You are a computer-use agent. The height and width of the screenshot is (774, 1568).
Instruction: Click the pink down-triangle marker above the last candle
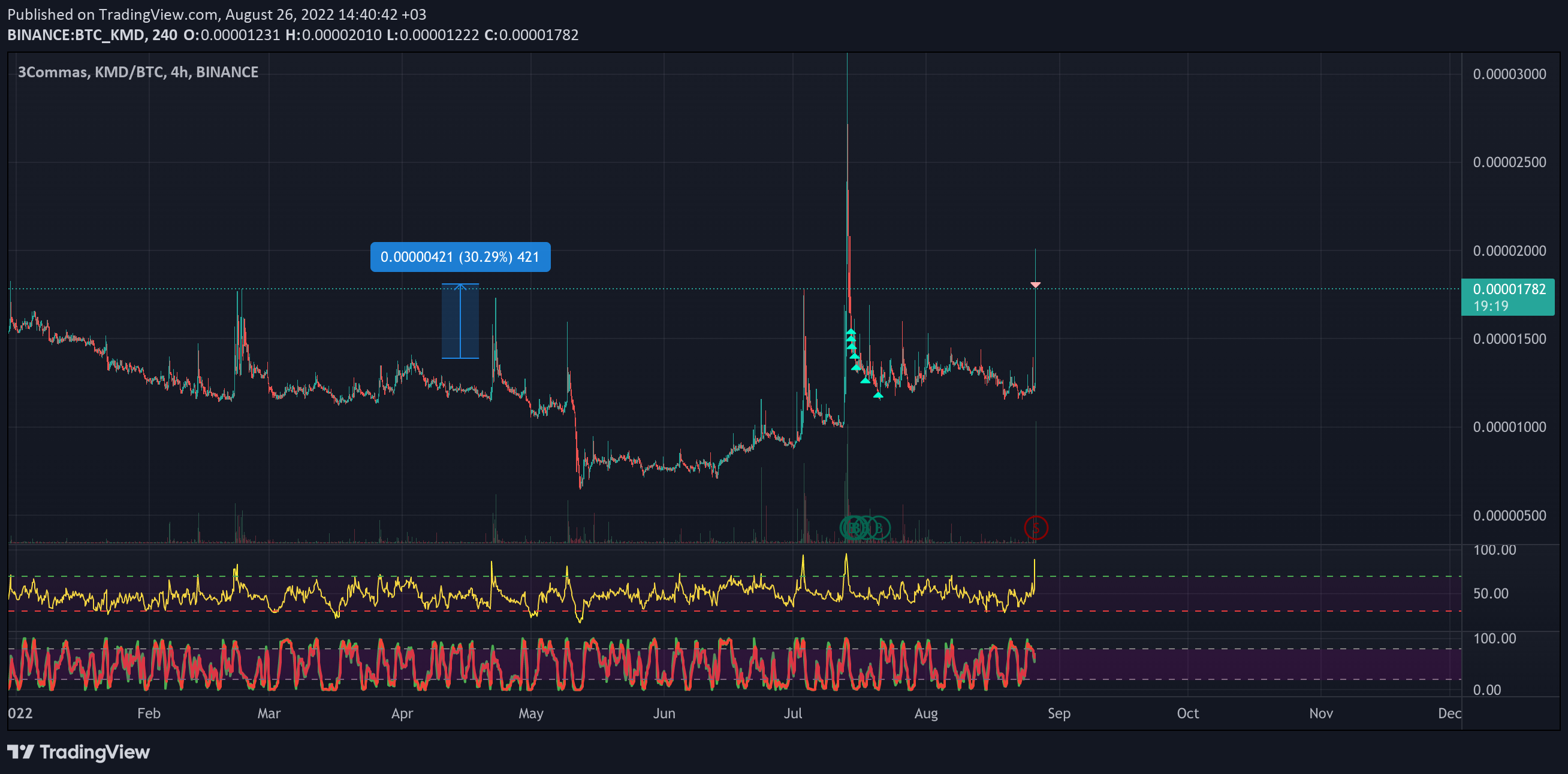click(1035, 285)
